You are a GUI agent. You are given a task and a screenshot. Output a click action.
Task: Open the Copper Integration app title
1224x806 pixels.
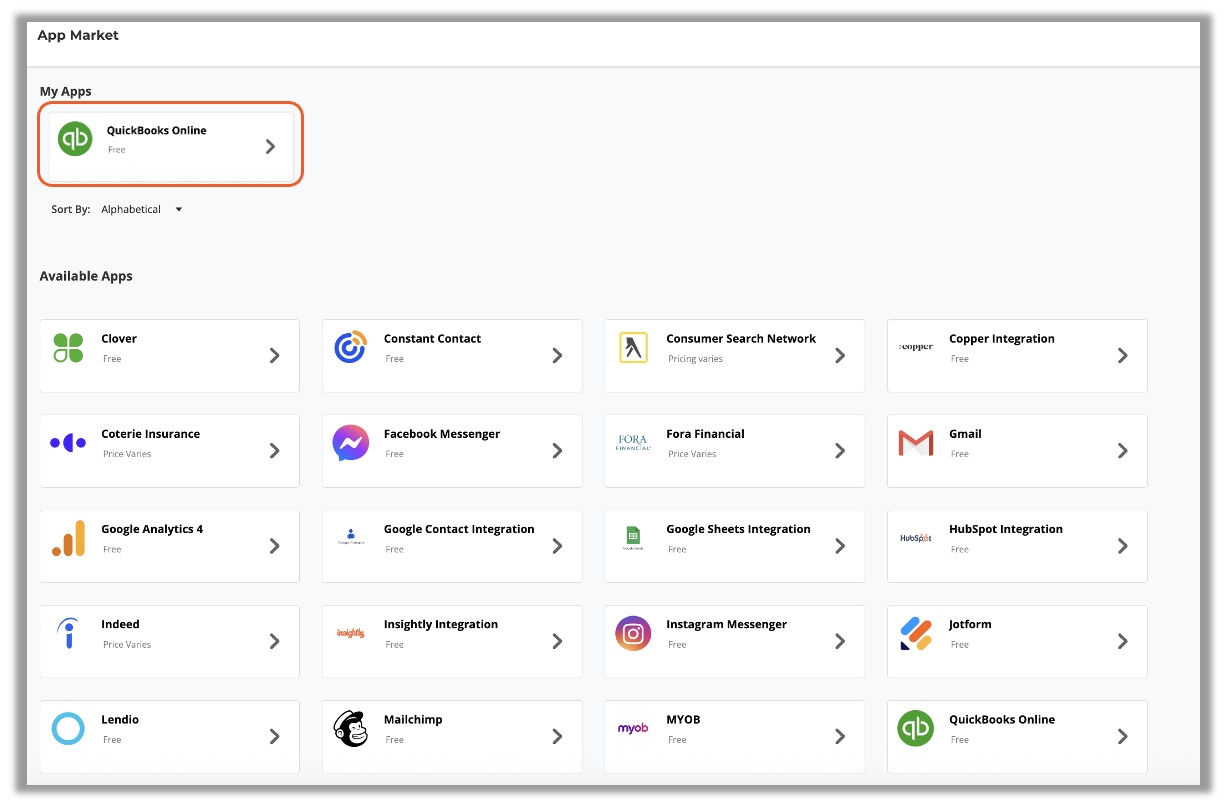1001,339
